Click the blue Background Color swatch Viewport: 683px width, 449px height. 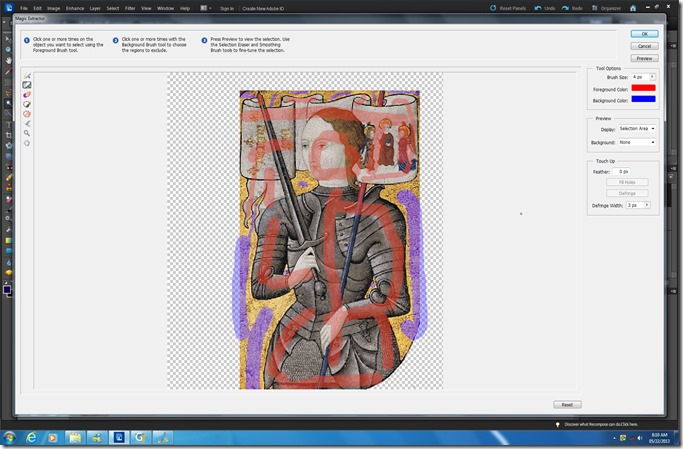pos(643,100)
